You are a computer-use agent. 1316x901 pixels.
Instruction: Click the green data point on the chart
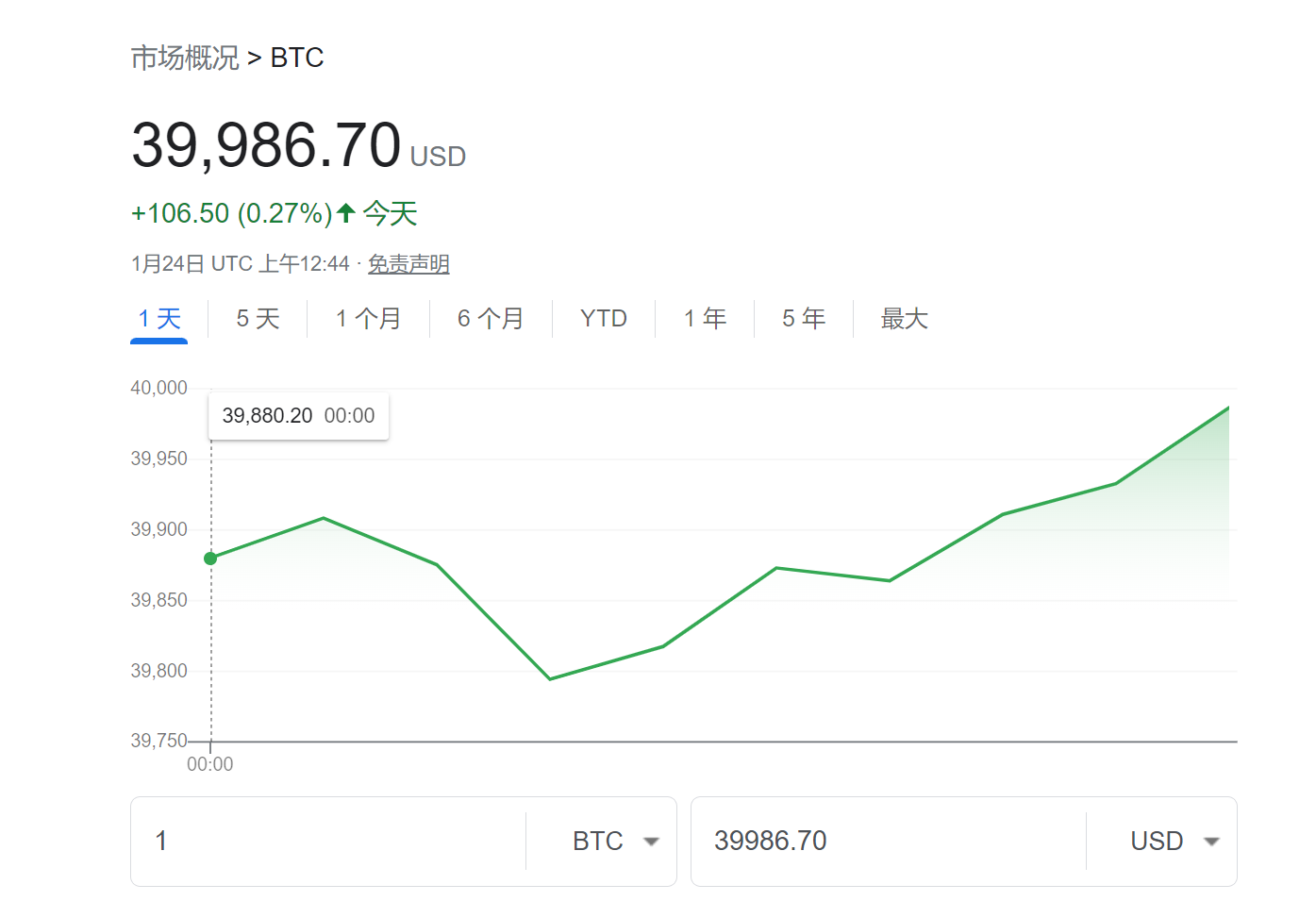tap(209, 559)
